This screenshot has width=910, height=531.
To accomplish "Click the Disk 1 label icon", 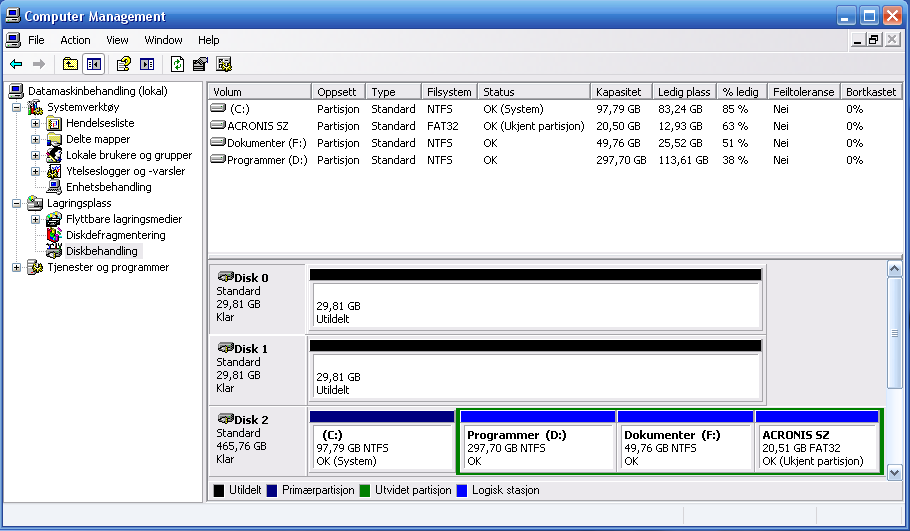I will [225, 348].
